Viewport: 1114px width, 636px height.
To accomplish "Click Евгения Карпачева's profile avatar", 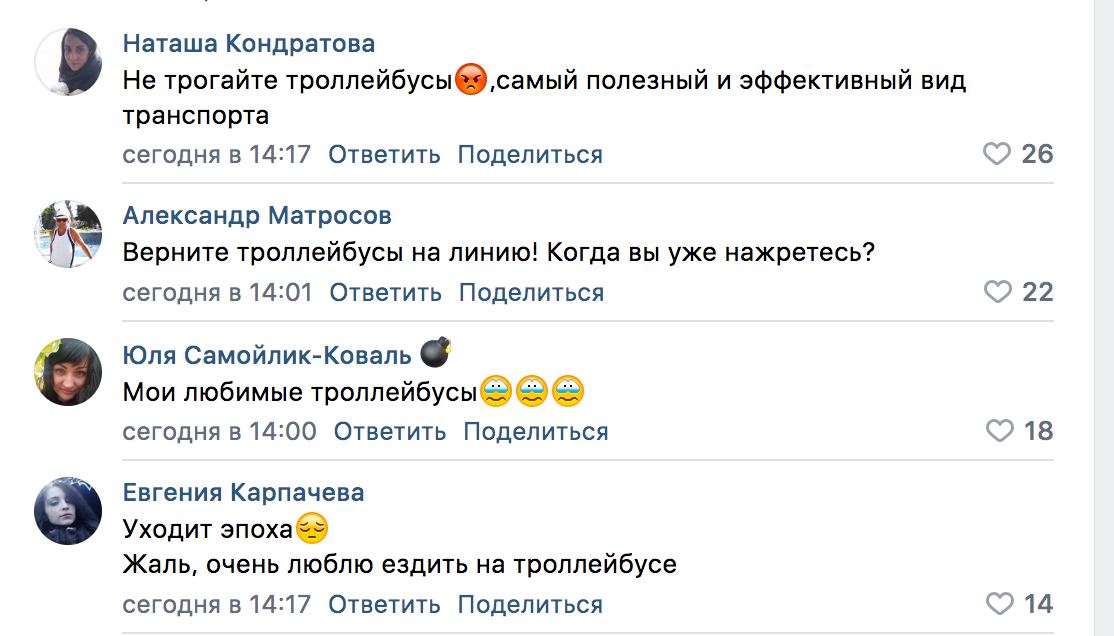I will click(68, 510).
